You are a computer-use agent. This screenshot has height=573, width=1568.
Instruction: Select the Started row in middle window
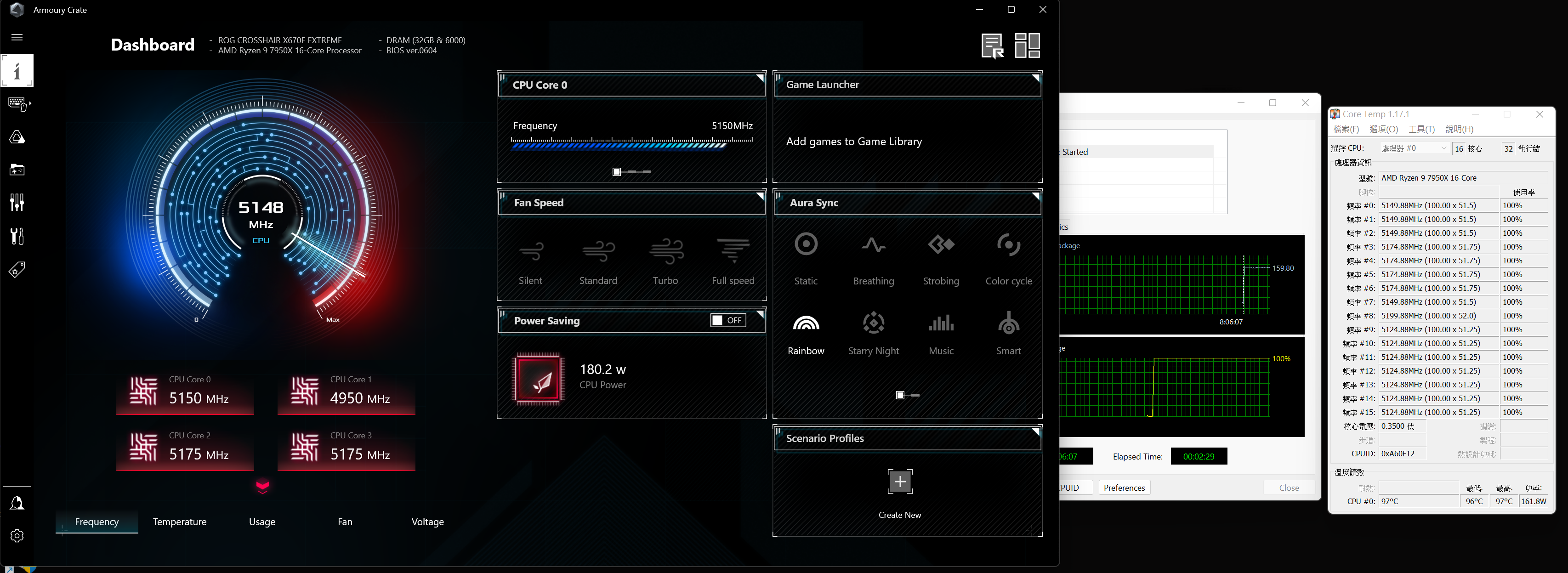pos(1136,152)
